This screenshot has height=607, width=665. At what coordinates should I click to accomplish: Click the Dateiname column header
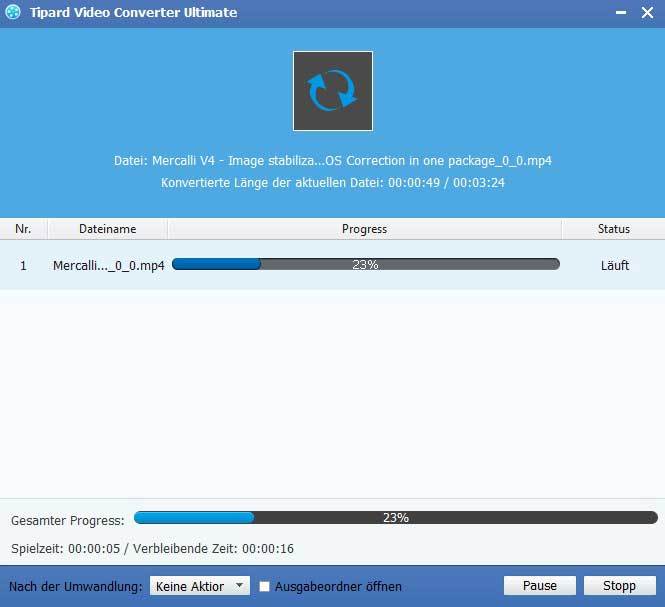point(108,229)
